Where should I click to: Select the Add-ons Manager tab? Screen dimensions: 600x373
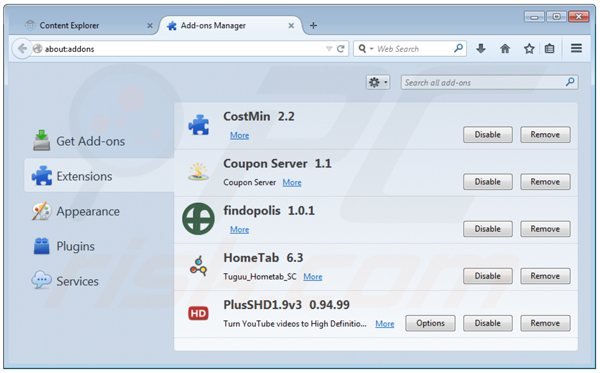(231, 26)
